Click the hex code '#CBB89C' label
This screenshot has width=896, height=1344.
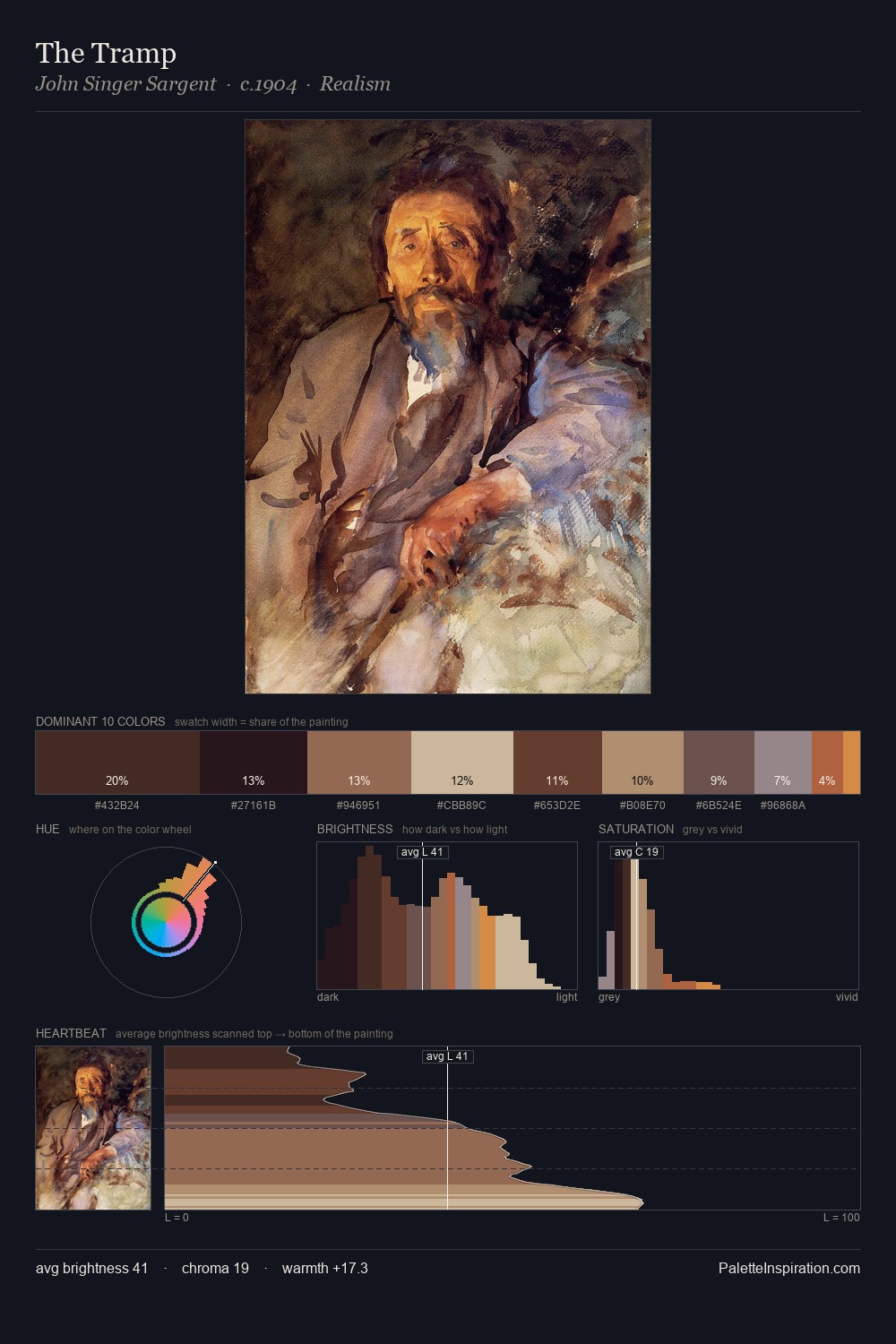[462, 806]
